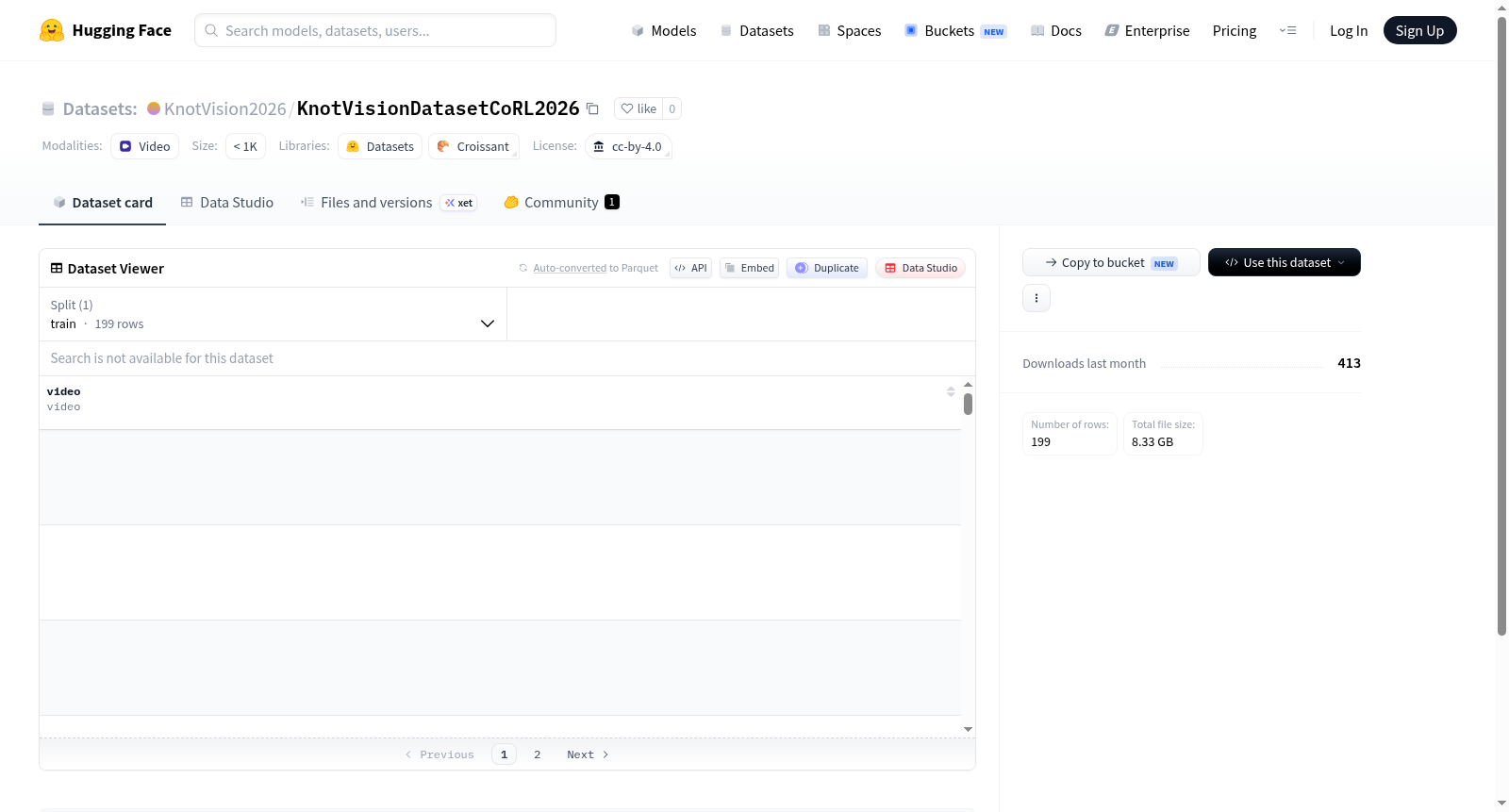Click the Copy to bucket button
This screenshot has width=1509, height=812.
(1111, 262)
